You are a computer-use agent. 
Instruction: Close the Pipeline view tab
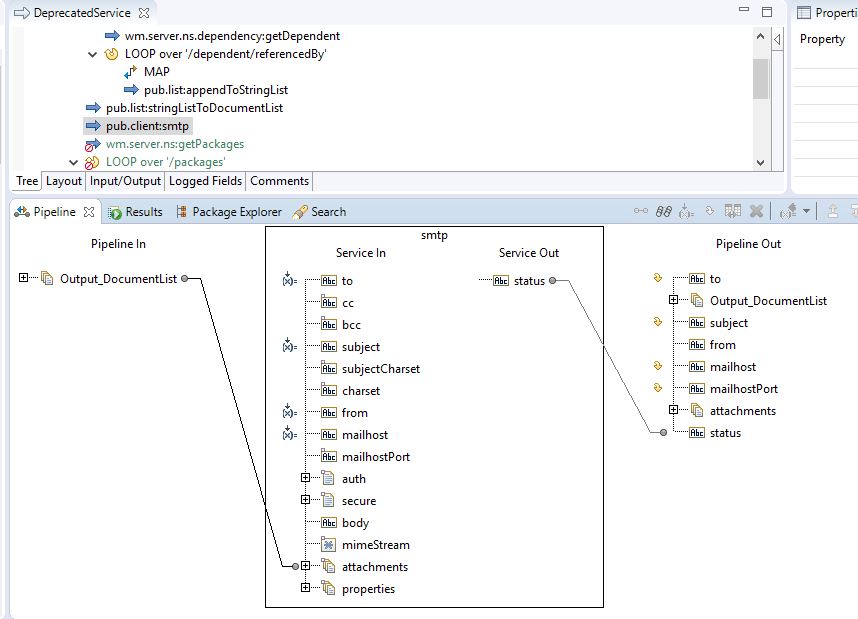click(x=89, y=212)
